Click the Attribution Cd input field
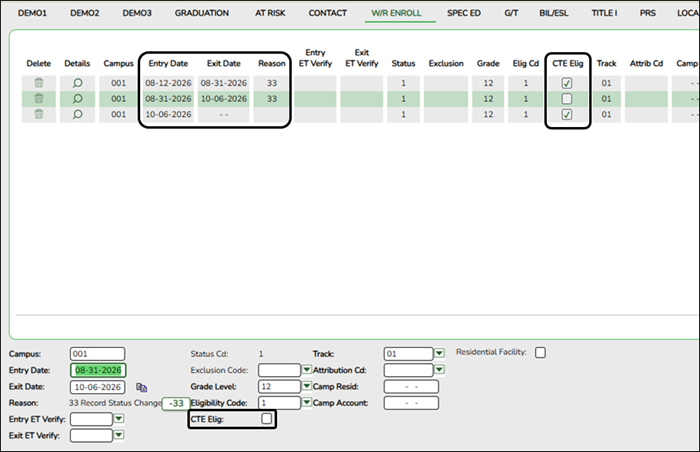This screenshot has height=452, width=700. pos(408,370)
